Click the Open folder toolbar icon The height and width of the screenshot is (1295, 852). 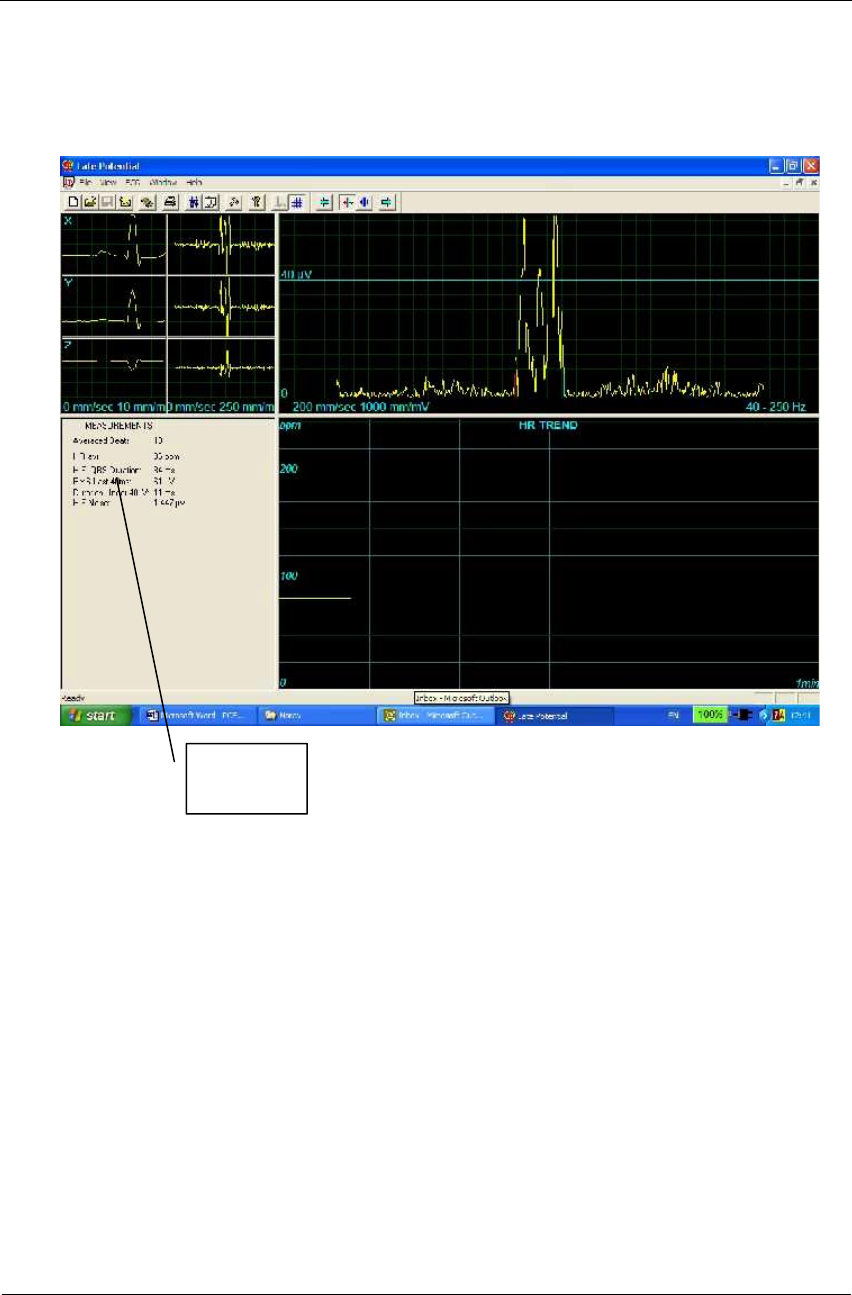tap(91, 202)
